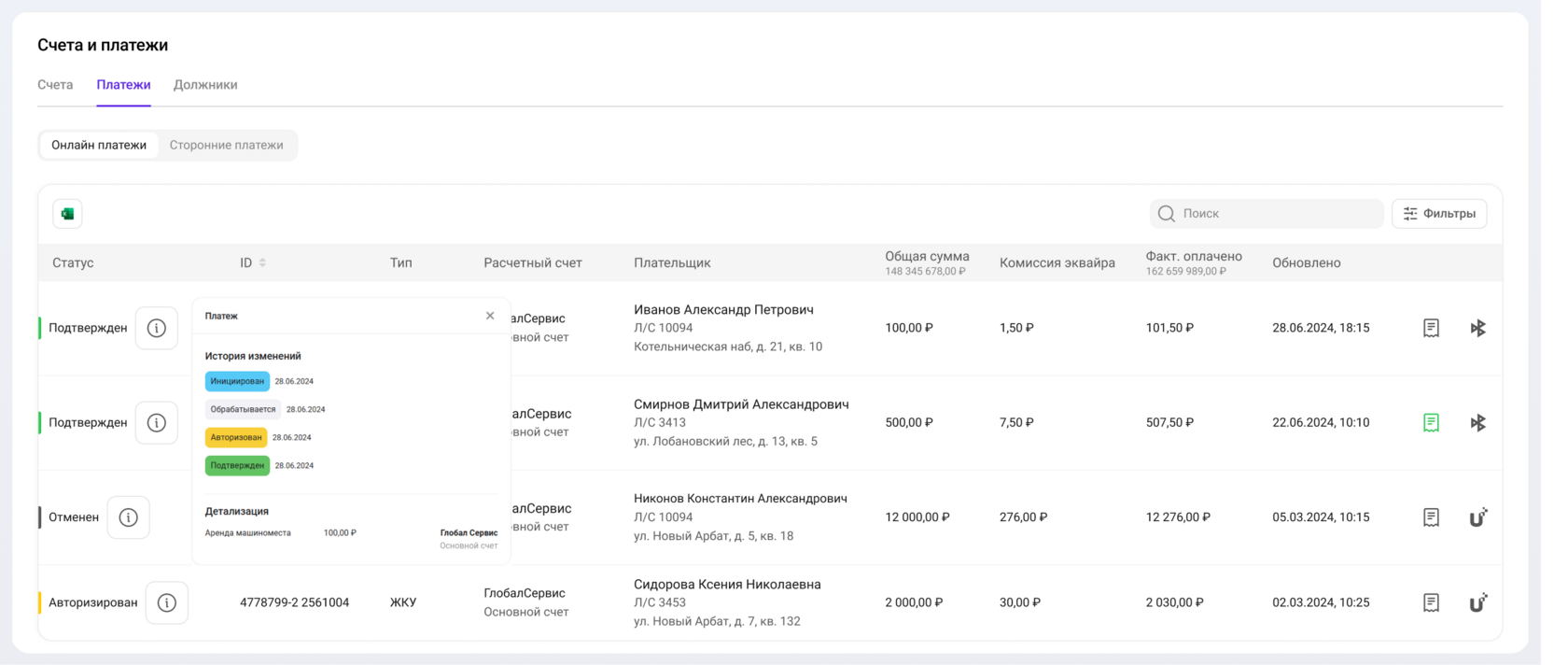1568x665 pixels.
Task: Switch to Сторонние платежи view
Action: click(226, 146)
